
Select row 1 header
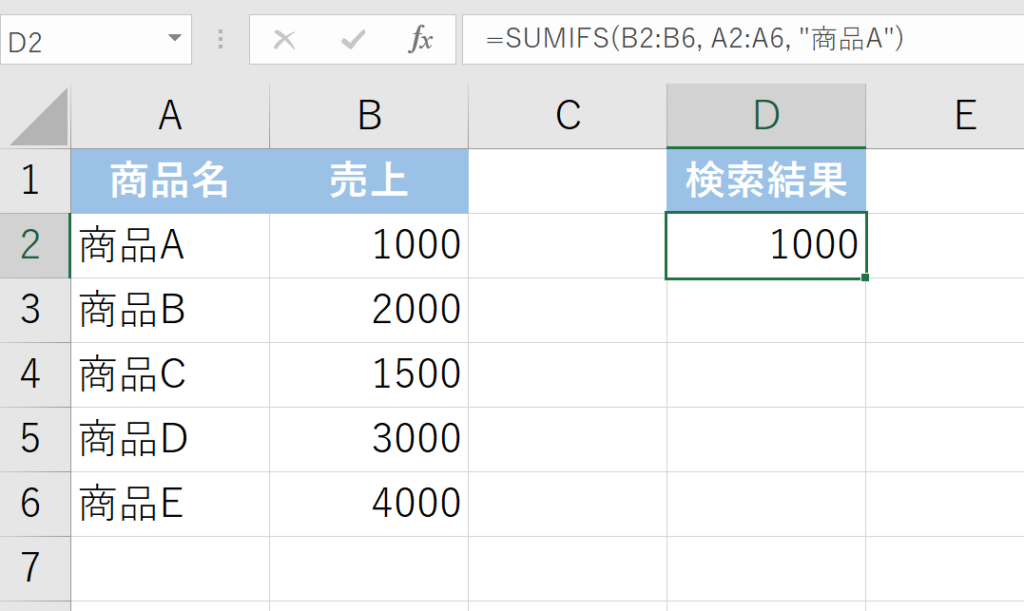tap(32, 181)
